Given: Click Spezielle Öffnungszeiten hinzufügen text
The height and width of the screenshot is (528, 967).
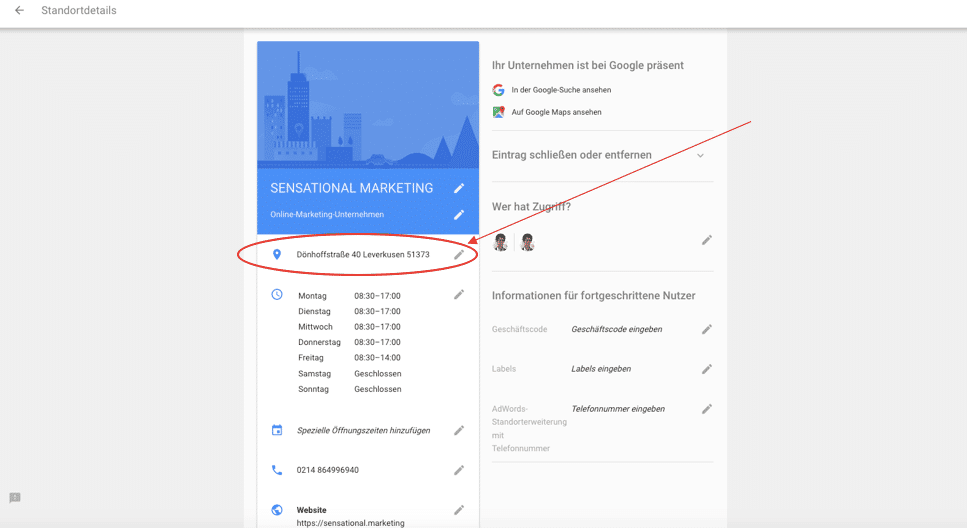Looking at the screenshot, I should coord(363,430).
